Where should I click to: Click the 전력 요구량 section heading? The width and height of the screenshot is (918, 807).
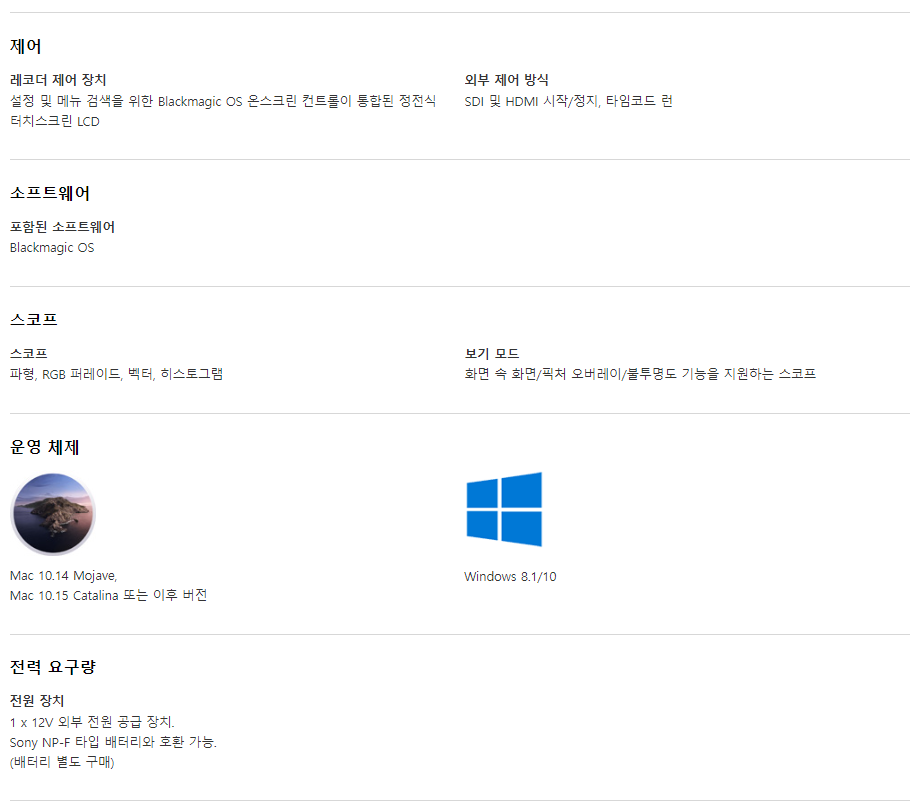click(x=53, y=666)
